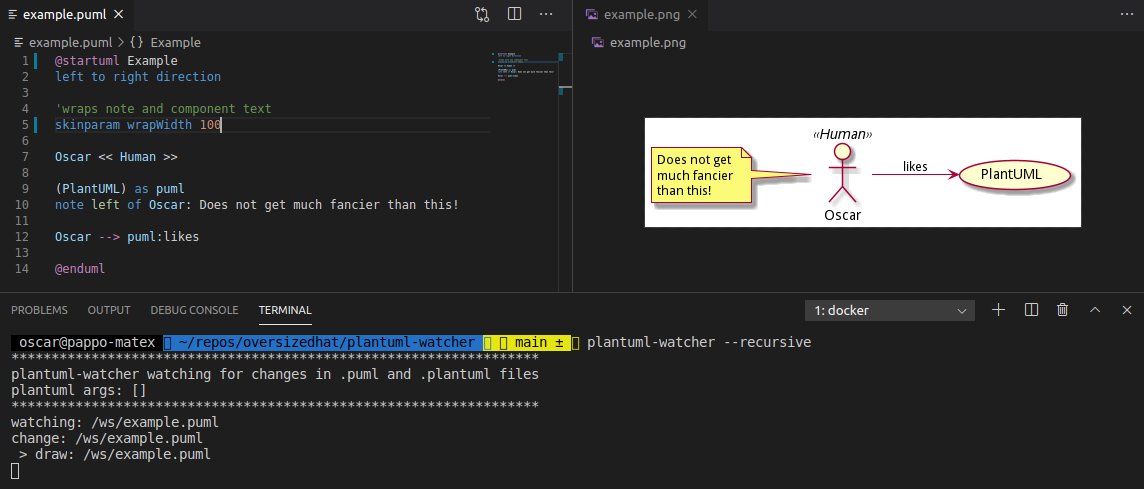Open the example.puml breadcrumb in left editor

[x=72, y=42]
